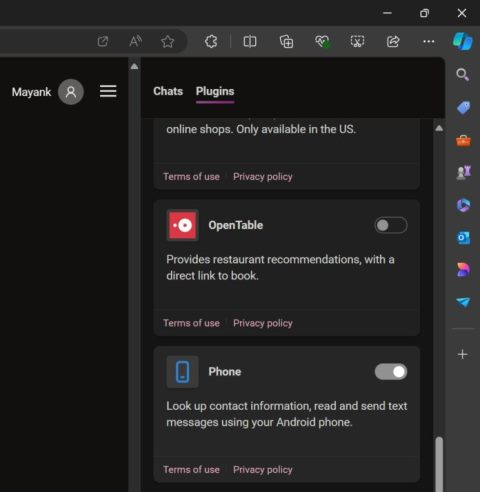Open sidebar Search magnifier icon
The width and height of the screenshot is (480, 492).
pos(463,75)
